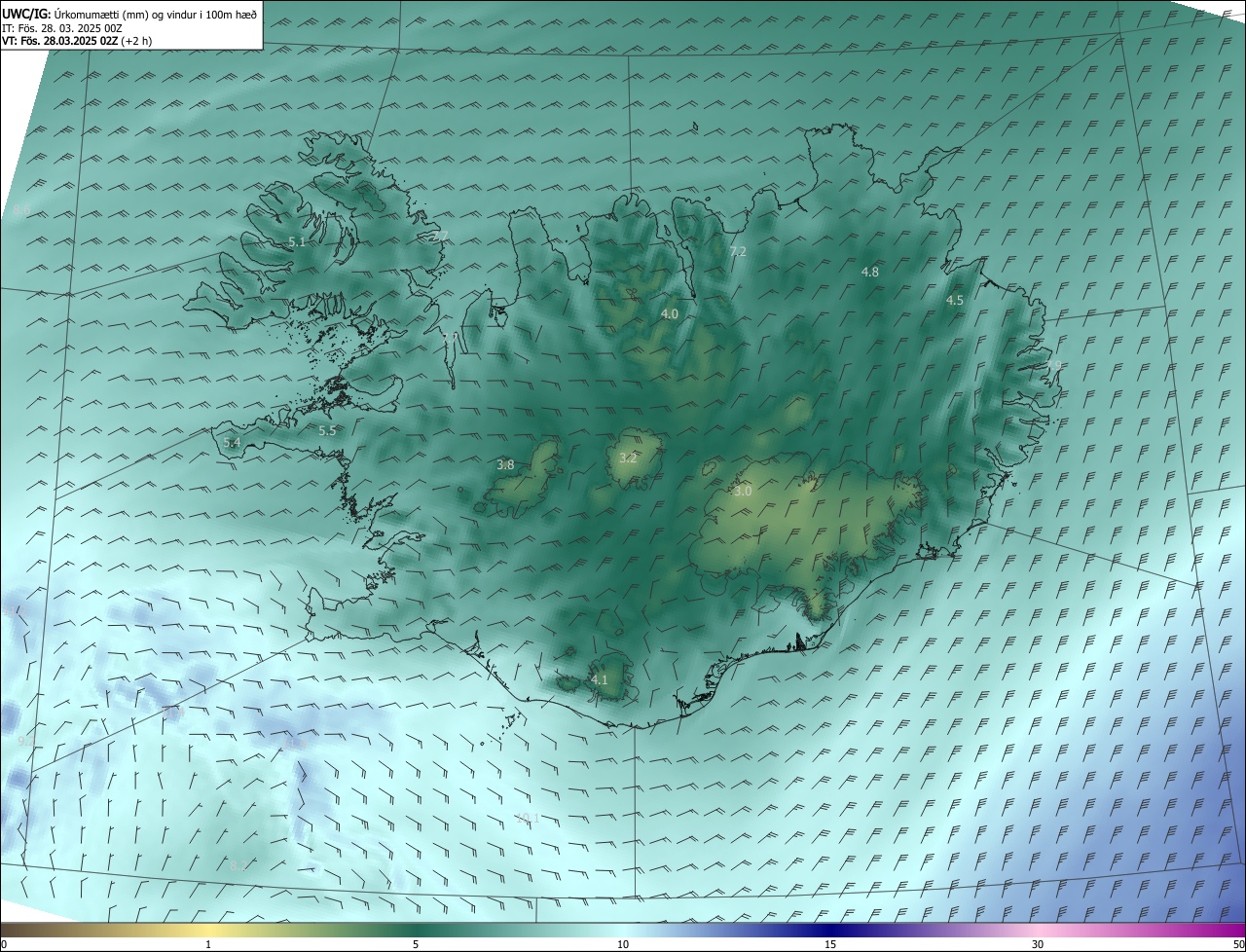This screenshot has width=1246, height=952.
Task: Click the 50 tick on the color scale
Action: click(x=1238, y=944)
